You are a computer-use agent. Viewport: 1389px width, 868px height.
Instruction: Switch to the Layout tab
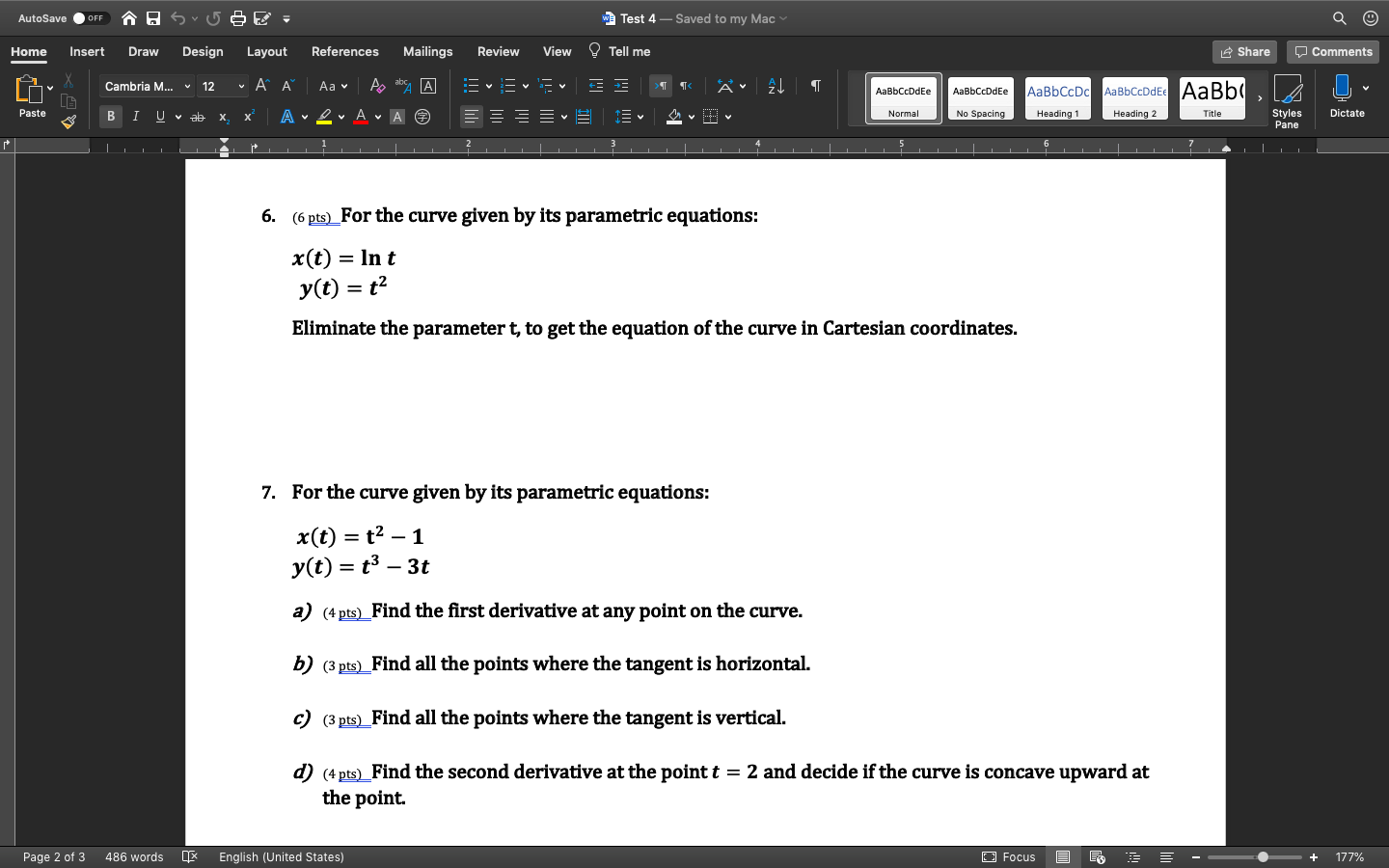pos(267,52)
